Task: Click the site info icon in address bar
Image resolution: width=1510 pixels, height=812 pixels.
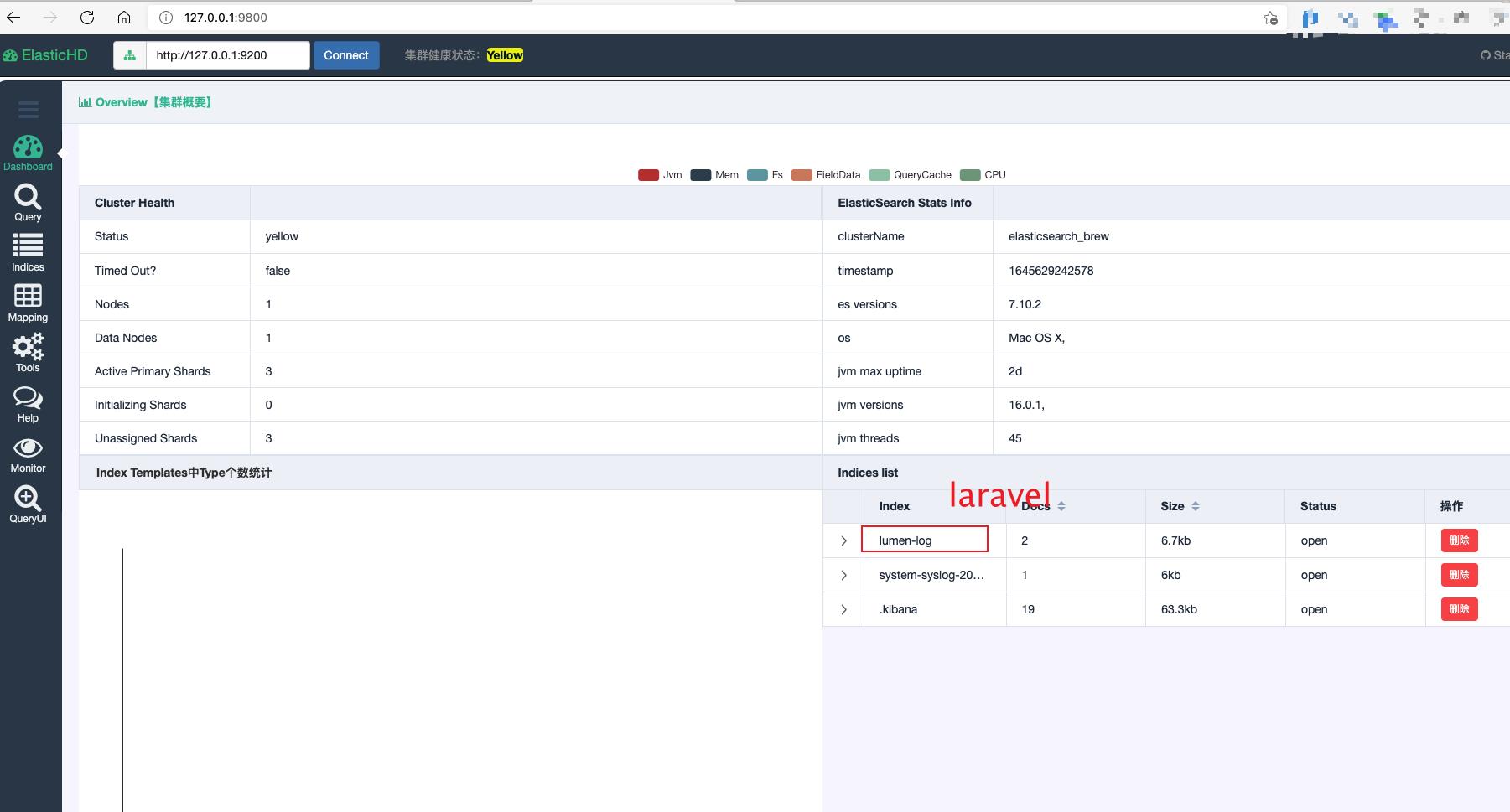Action: [166, 18]
